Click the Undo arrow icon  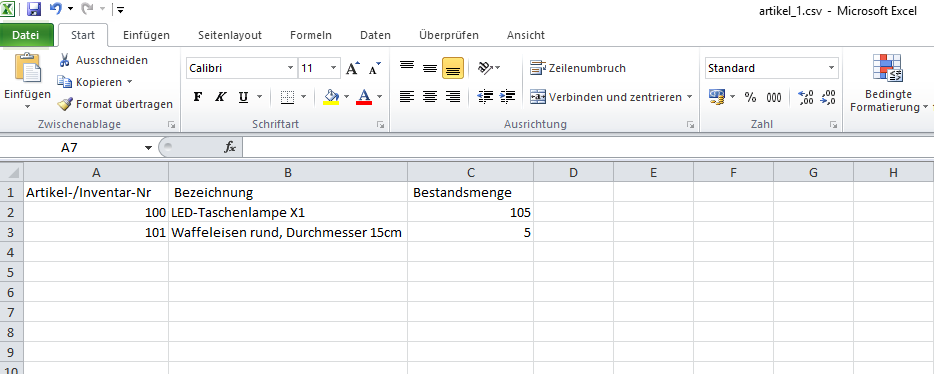pos(55,9)
